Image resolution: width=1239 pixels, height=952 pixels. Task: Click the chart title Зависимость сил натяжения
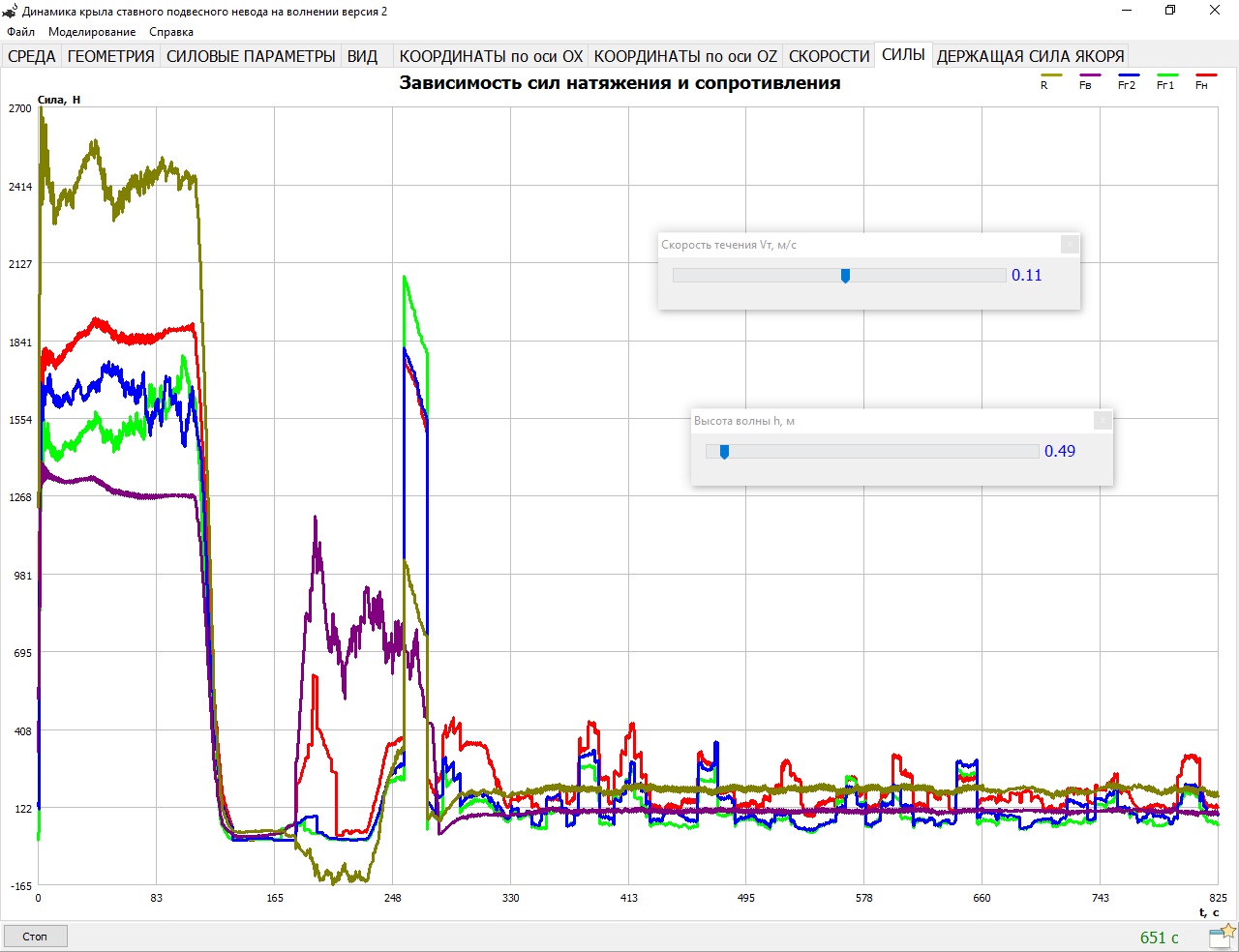tap(619, 83)
